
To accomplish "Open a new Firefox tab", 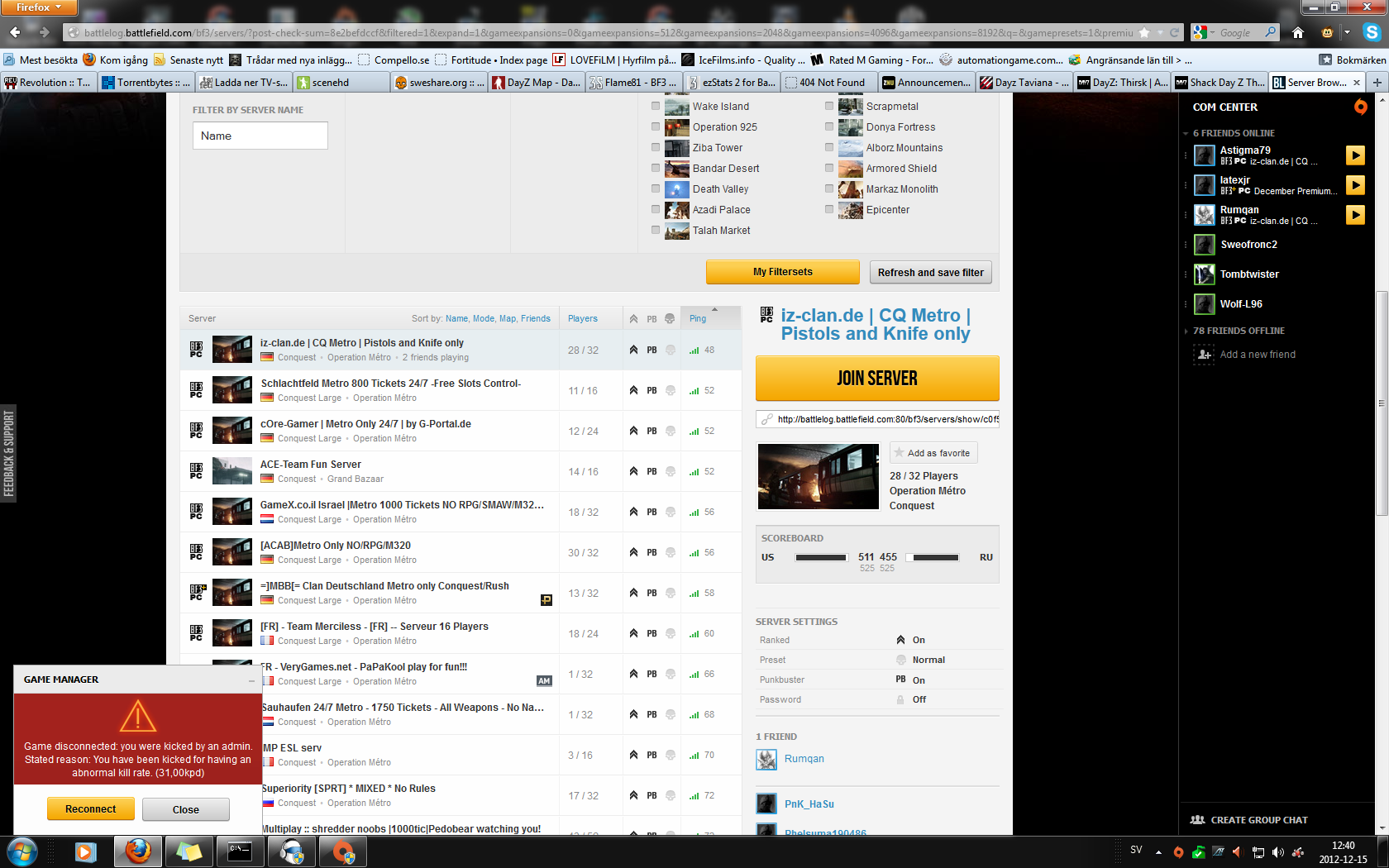I will [x=1377, y=82].
